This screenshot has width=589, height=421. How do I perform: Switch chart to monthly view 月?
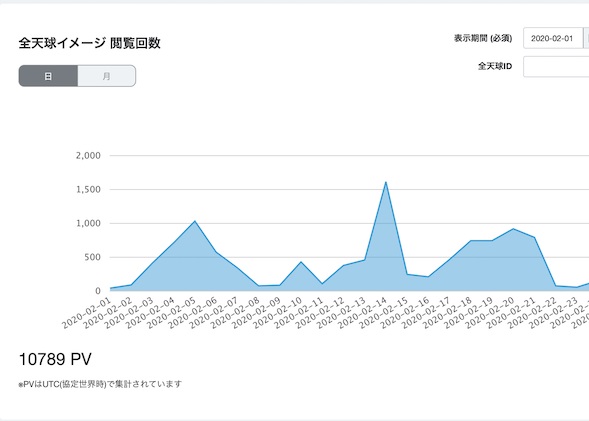[x=107, y=76]
